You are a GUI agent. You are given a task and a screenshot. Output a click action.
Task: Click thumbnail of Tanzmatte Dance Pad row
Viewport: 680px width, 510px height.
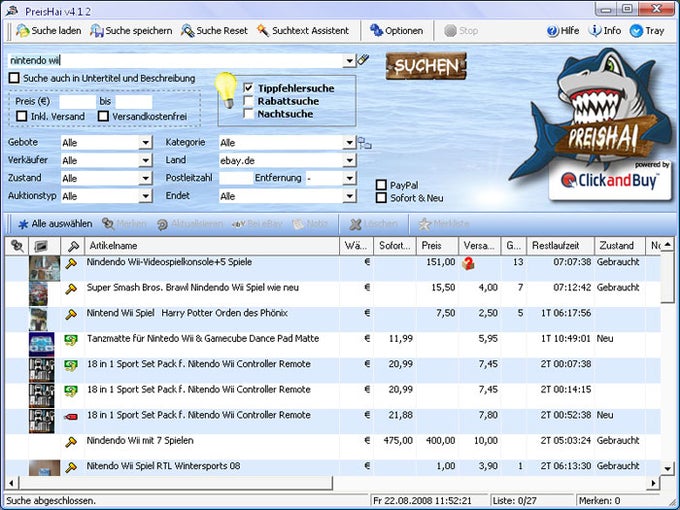[x=42, y=345]
